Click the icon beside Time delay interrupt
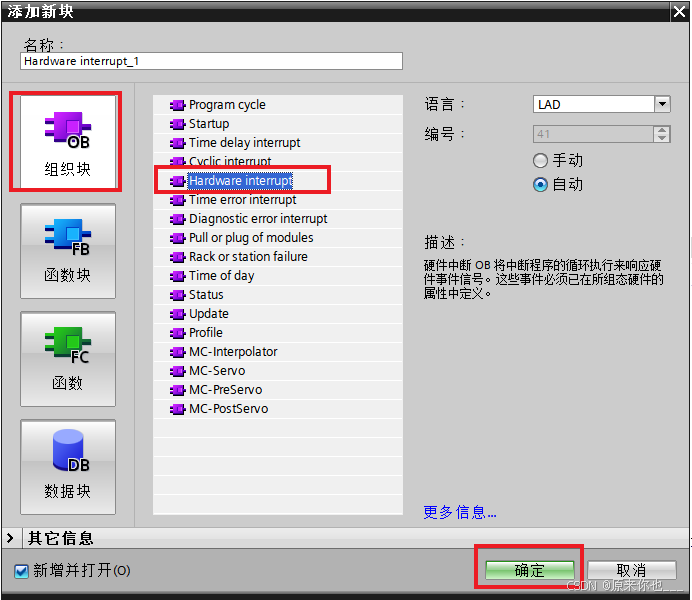Image resolution: width=692 pixels, height=600 pixels. 177,143
